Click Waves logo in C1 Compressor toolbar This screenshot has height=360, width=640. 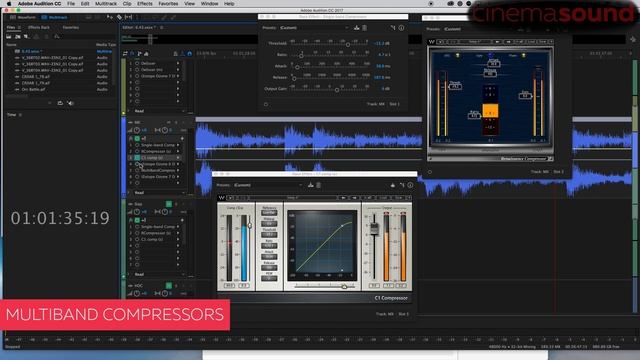coord(222,198)
